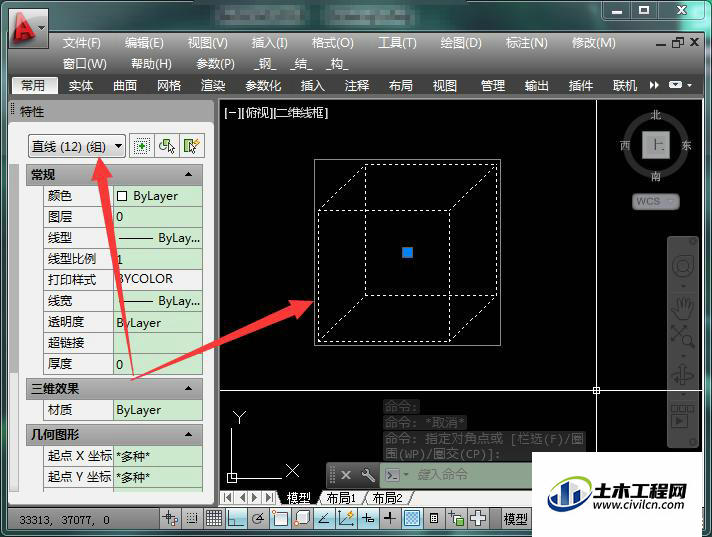Close the command line with the X

tap(346, 475)
